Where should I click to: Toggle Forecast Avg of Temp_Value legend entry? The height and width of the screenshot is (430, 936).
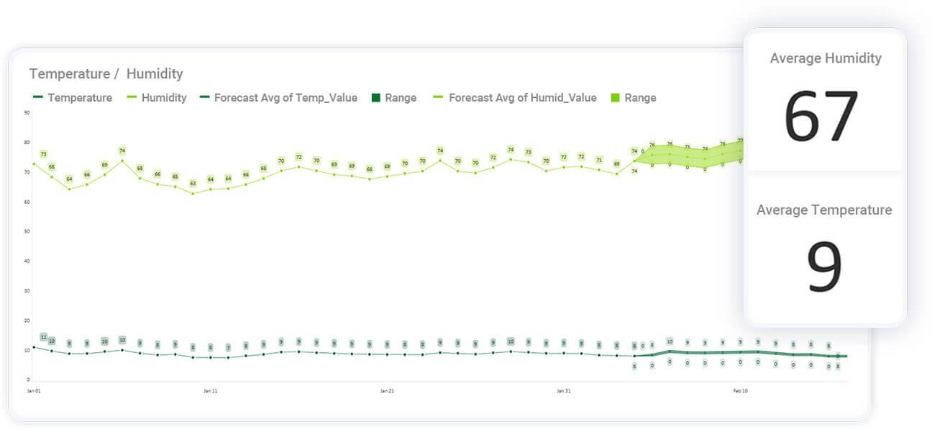(x=285, y=98)
